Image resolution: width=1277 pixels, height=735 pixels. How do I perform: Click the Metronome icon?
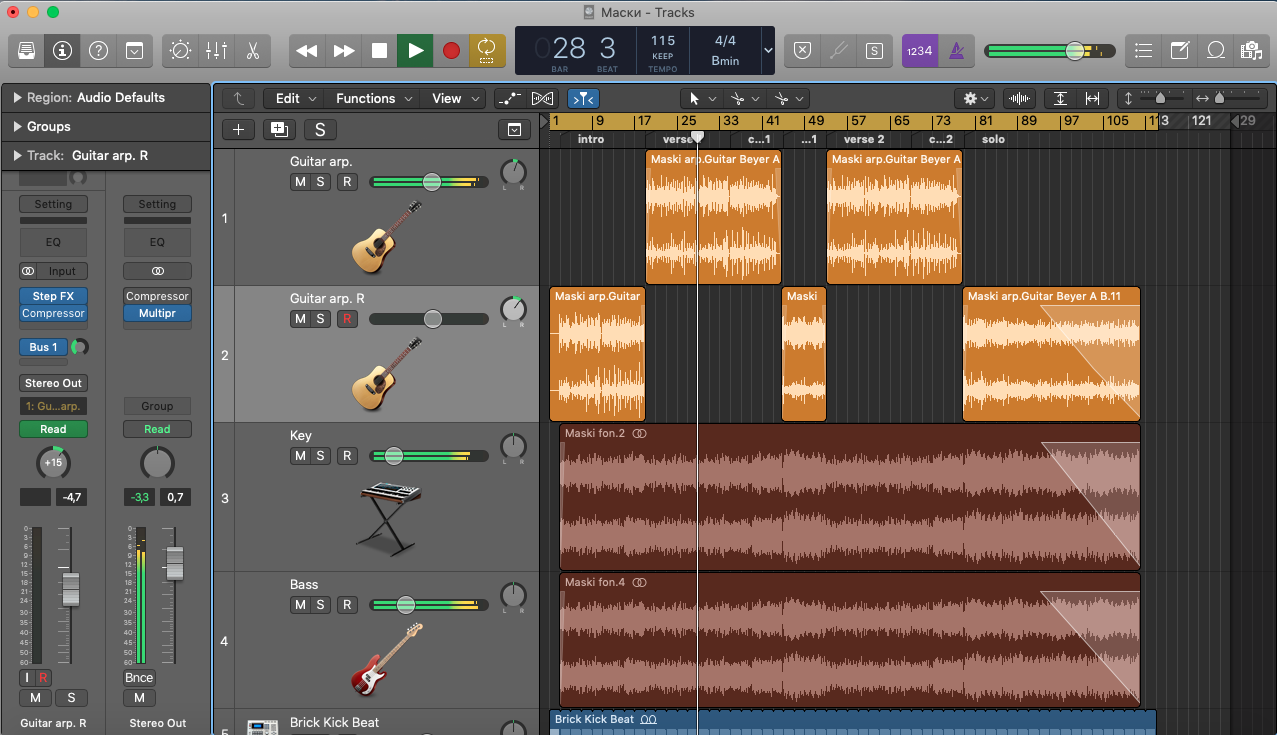tap(957, 50)
